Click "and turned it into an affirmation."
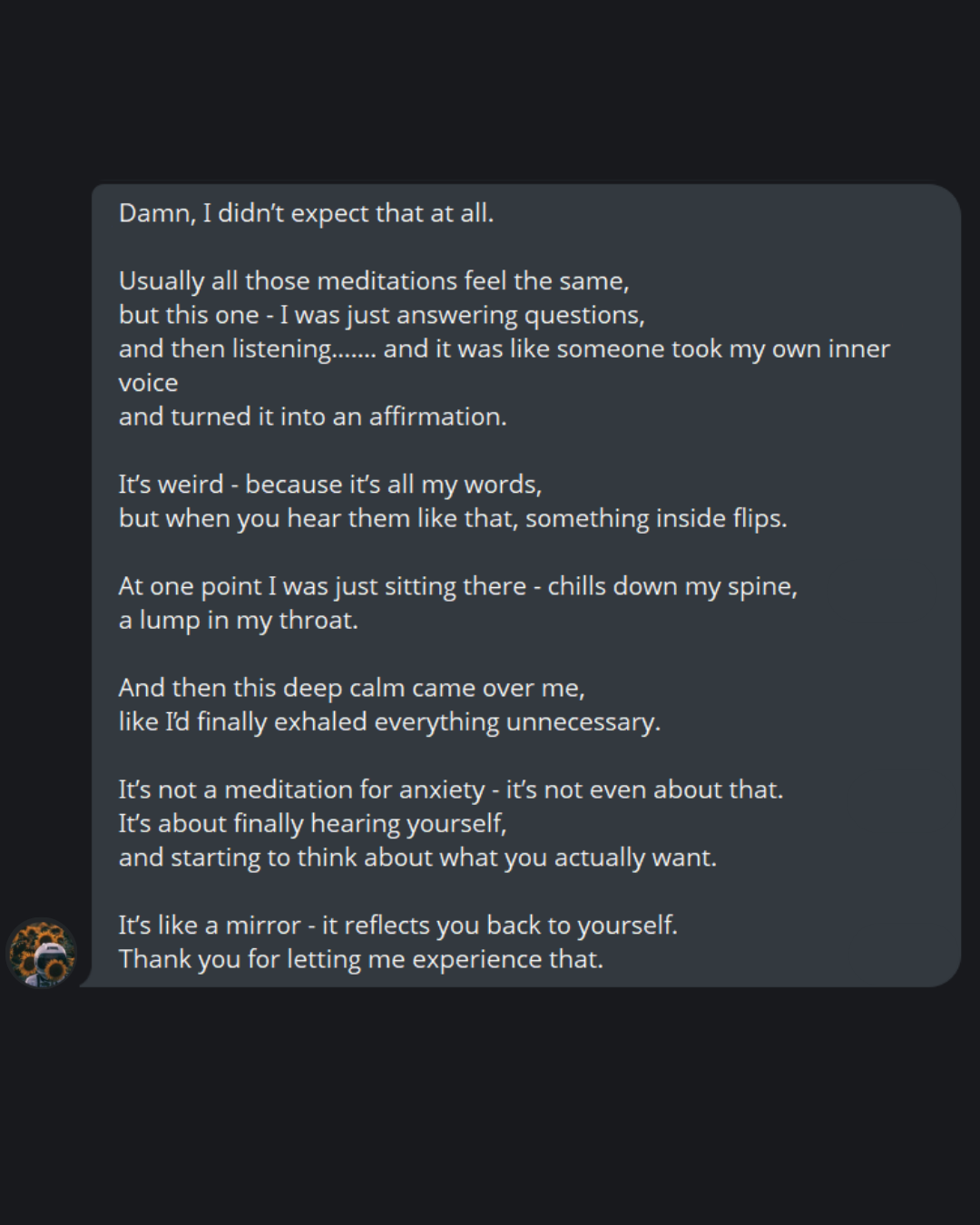Screen dimensions: 980x1225 pos(312,417)
